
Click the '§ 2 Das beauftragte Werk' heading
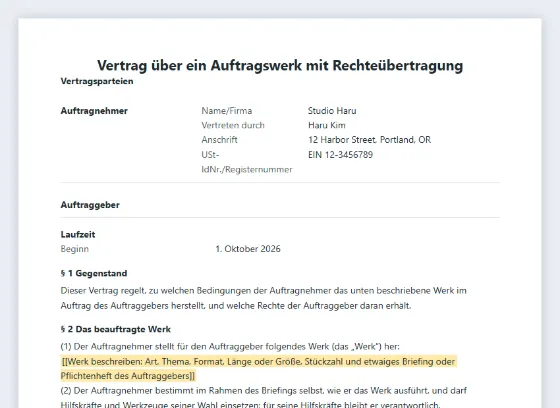[x=116, y=329]
